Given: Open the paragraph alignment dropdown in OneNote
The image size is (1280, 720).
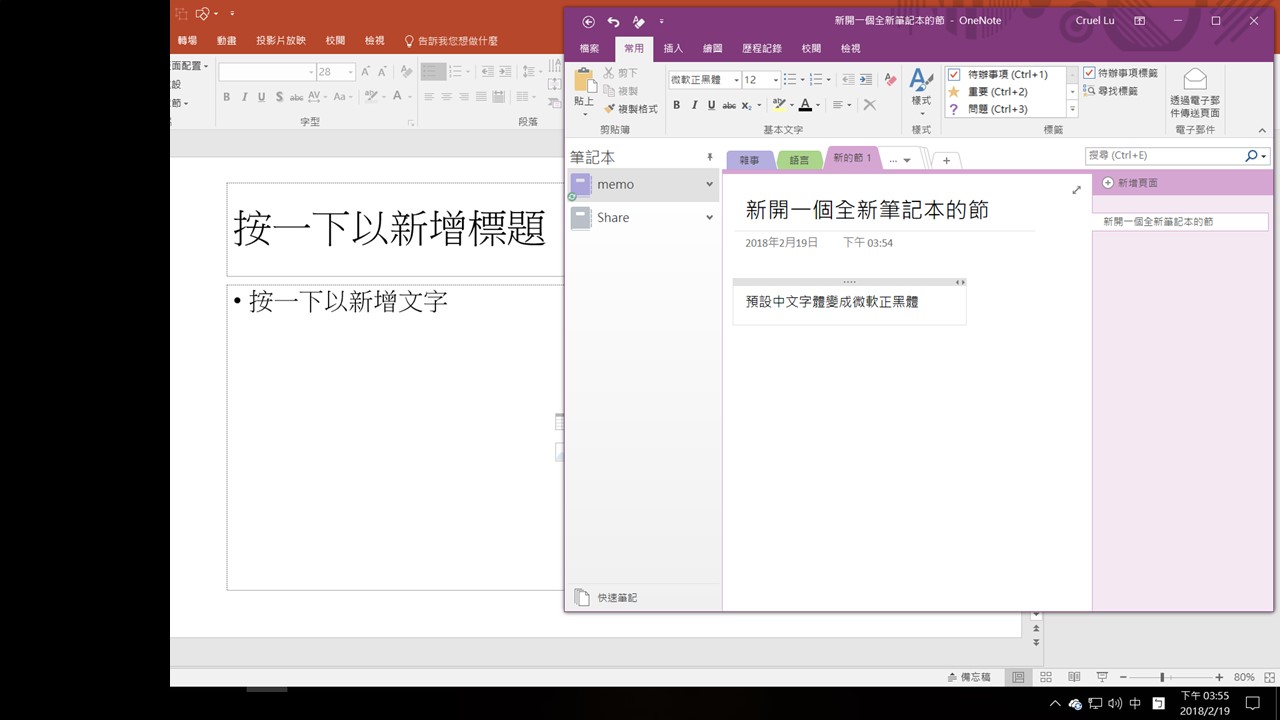Looking at the screenshot, I should click(x=849, y=105).
